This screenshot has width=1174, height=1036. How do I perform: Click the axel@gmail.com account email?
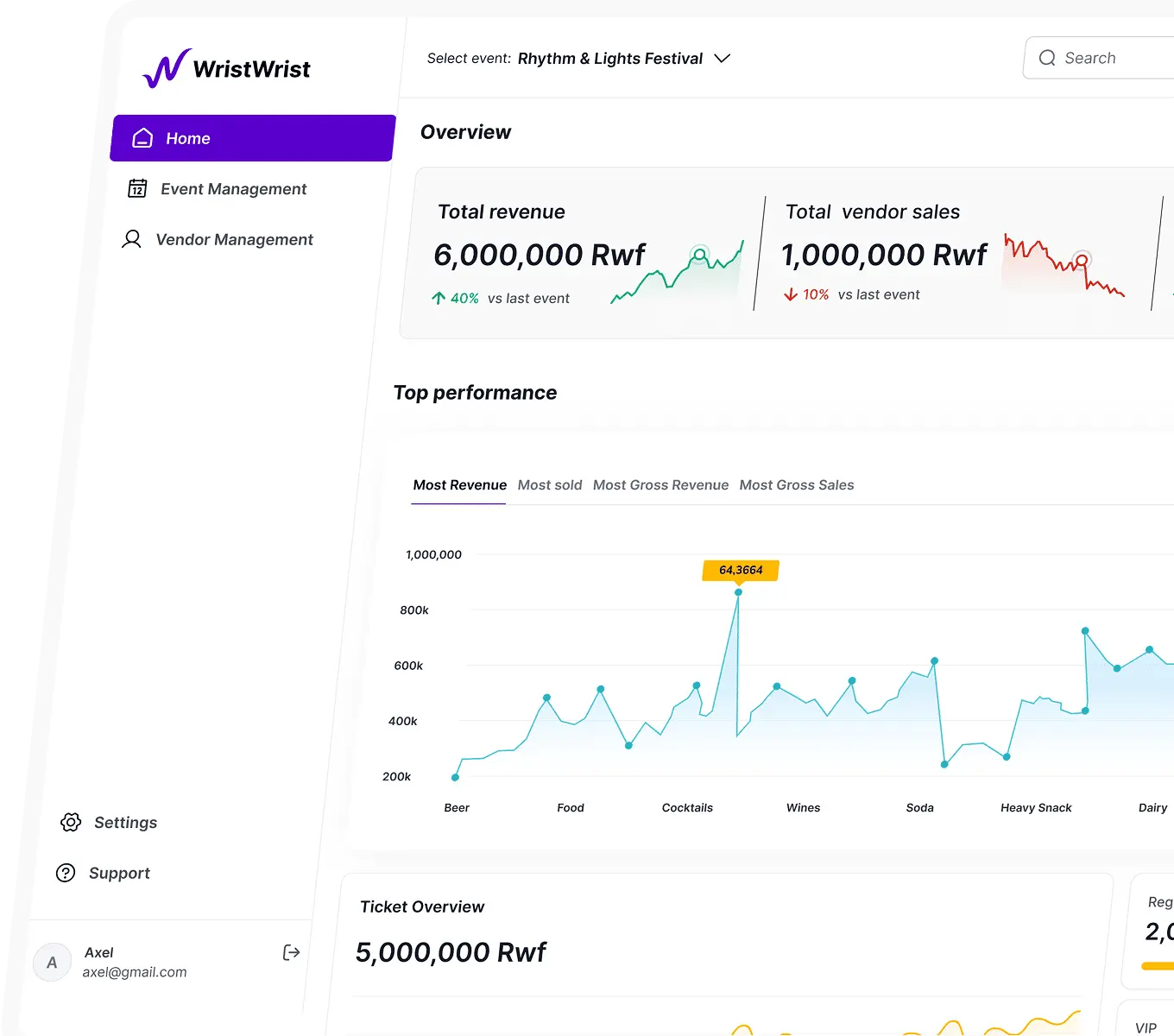pyautogui.click(x=135, y=972)
